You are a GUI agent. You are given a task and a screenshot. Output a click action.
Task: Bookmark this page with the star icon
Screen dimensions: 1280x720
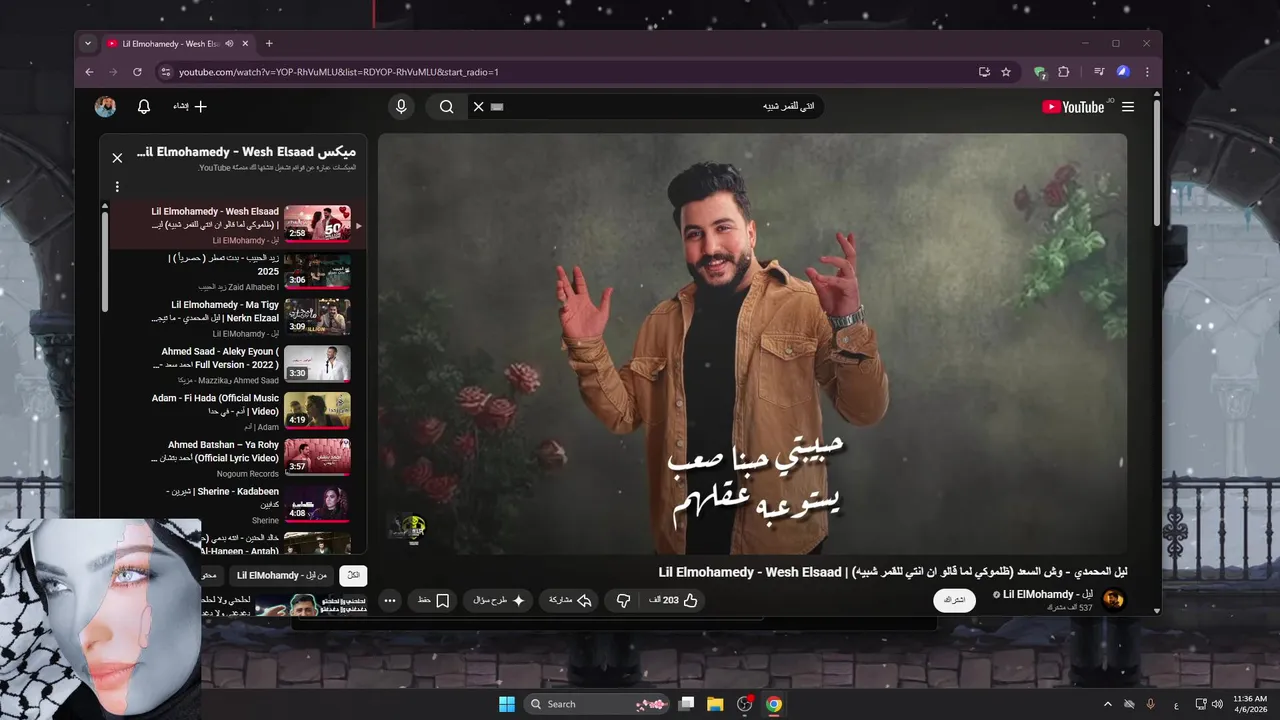click(x=1006, y=72)
